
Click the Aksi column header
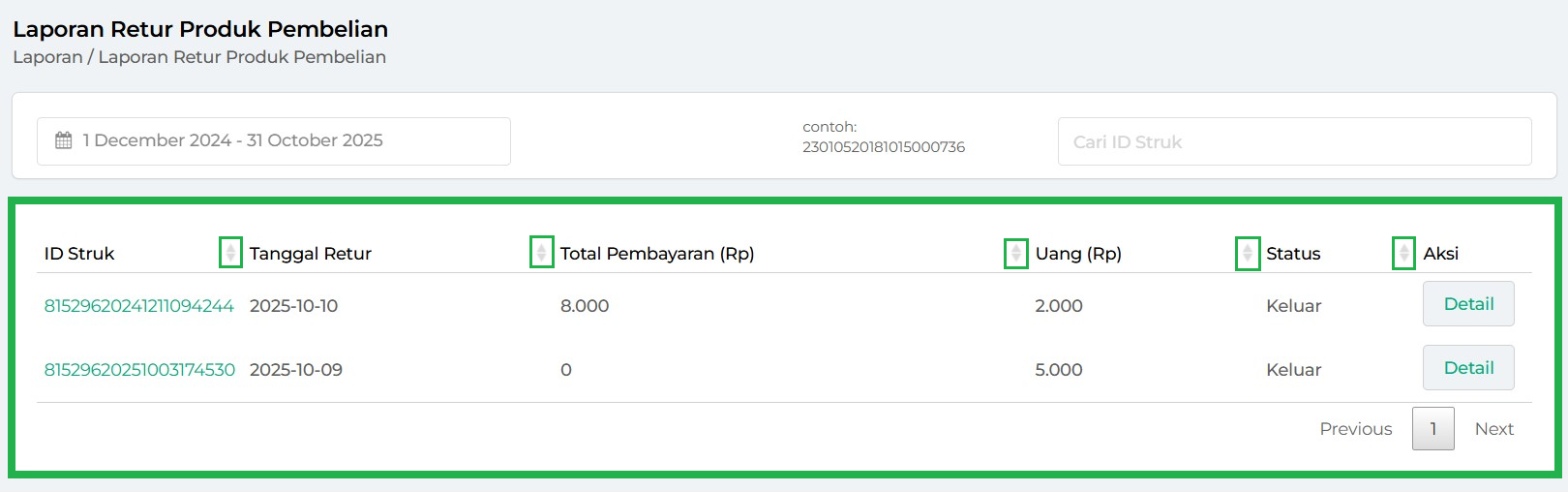click(x=1440, y=254)
